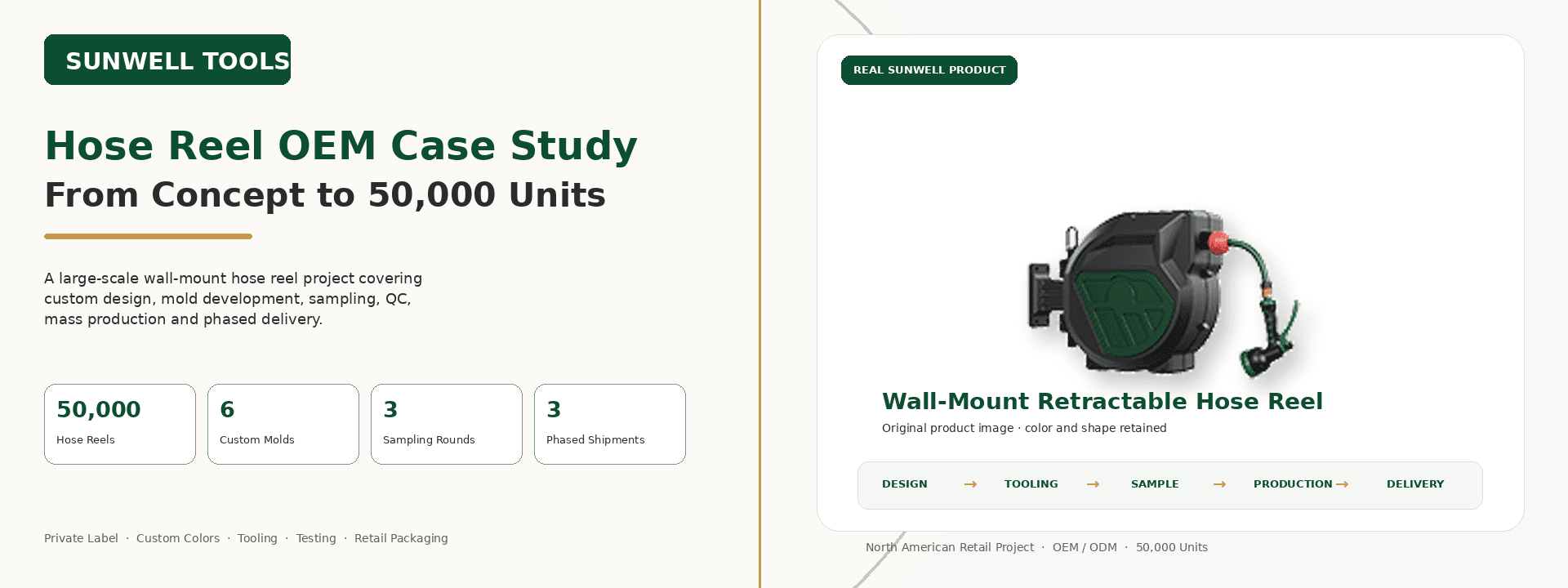The height and width of the screenshot is (588, 1568).
Task: Click the Custom Colors tag
Action: tap(178, 538)
